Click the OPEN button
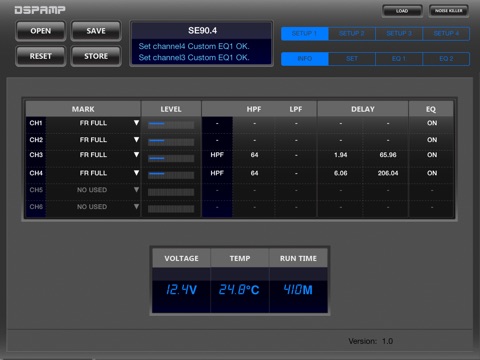This screenshot has width=480, height=360. point(41,31)
